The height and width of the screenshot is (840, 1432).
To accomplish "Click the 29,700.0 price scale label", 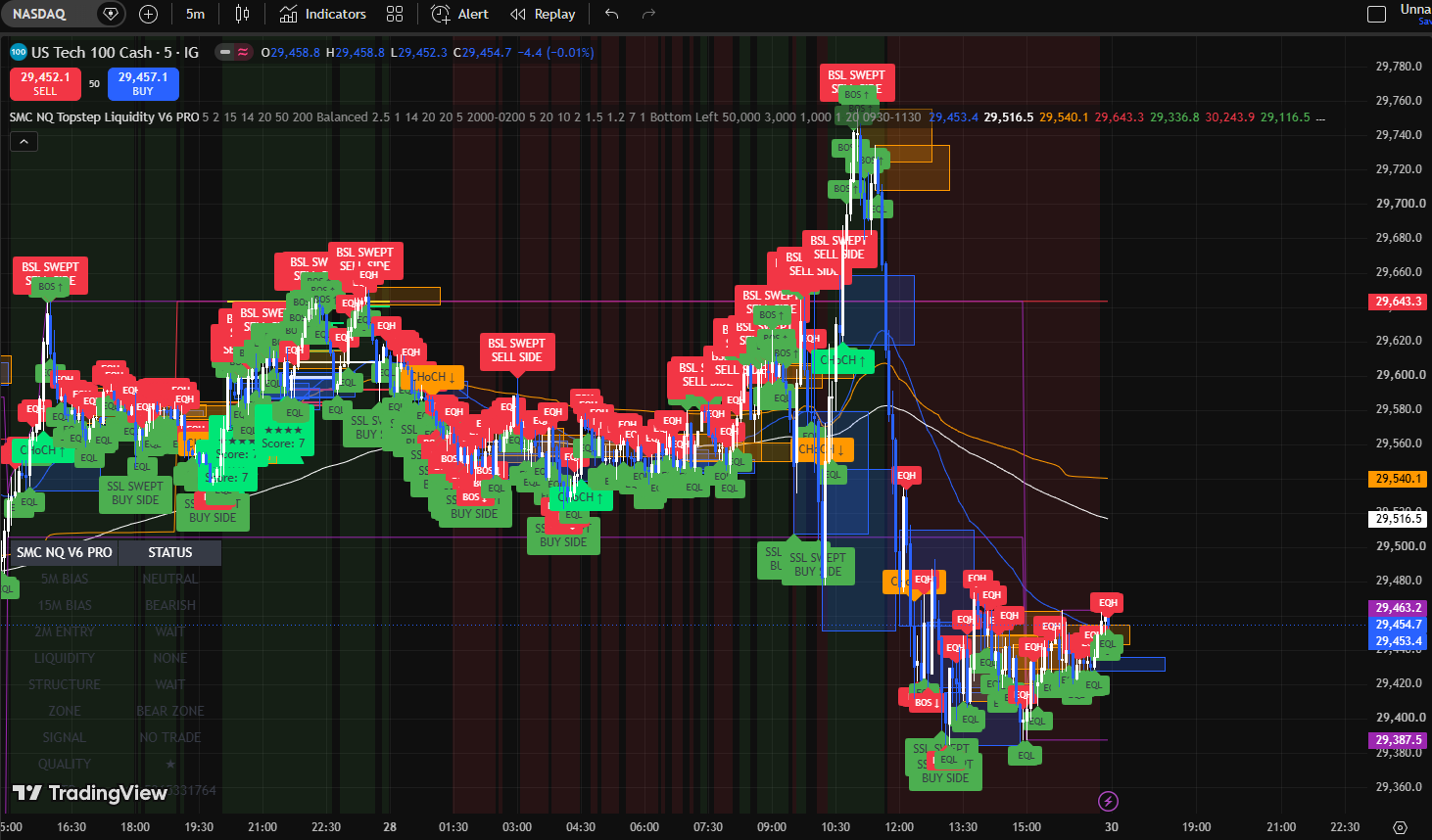I will [1399, 204].
